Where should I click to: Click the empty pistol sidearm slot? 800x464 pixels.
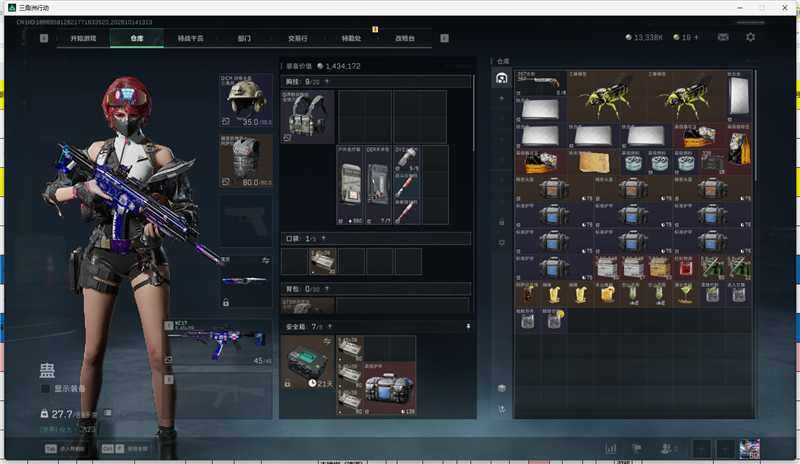(x=245, y=221)
